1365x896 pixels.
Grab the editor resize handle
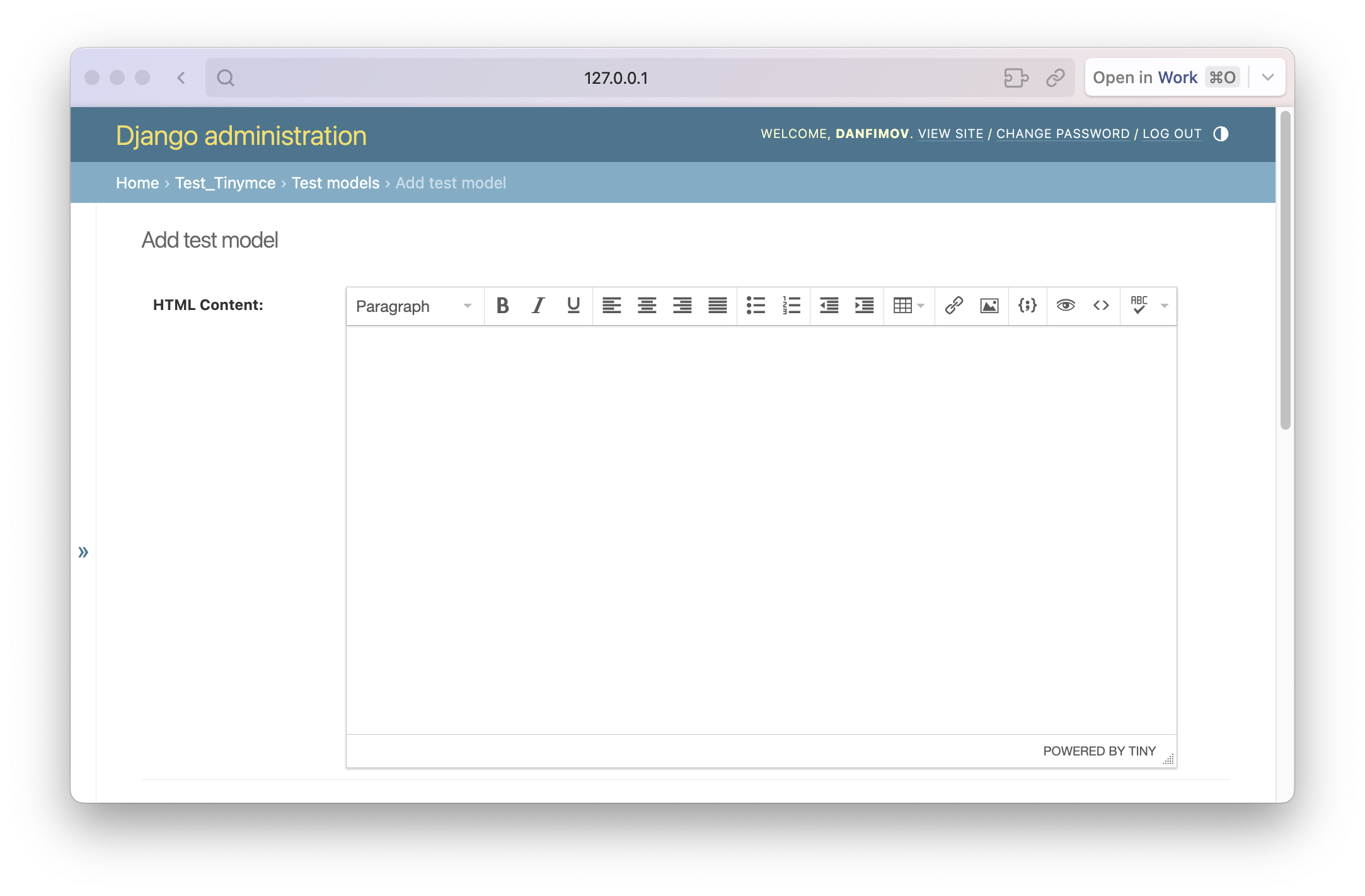click(1168, 759)
